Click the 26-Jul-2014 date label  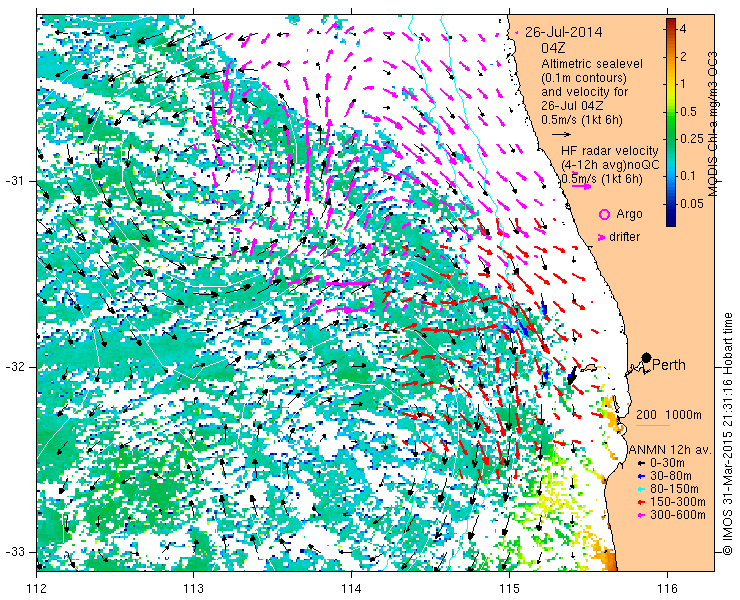[563, 32]
